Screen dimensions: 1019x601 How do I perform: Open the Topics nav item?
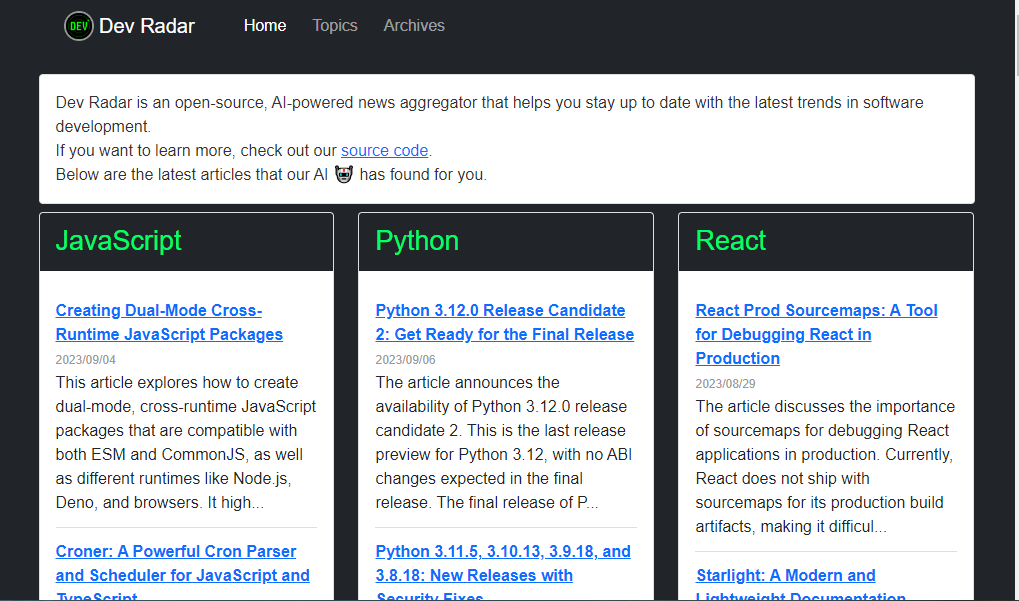tap(335, 26)
